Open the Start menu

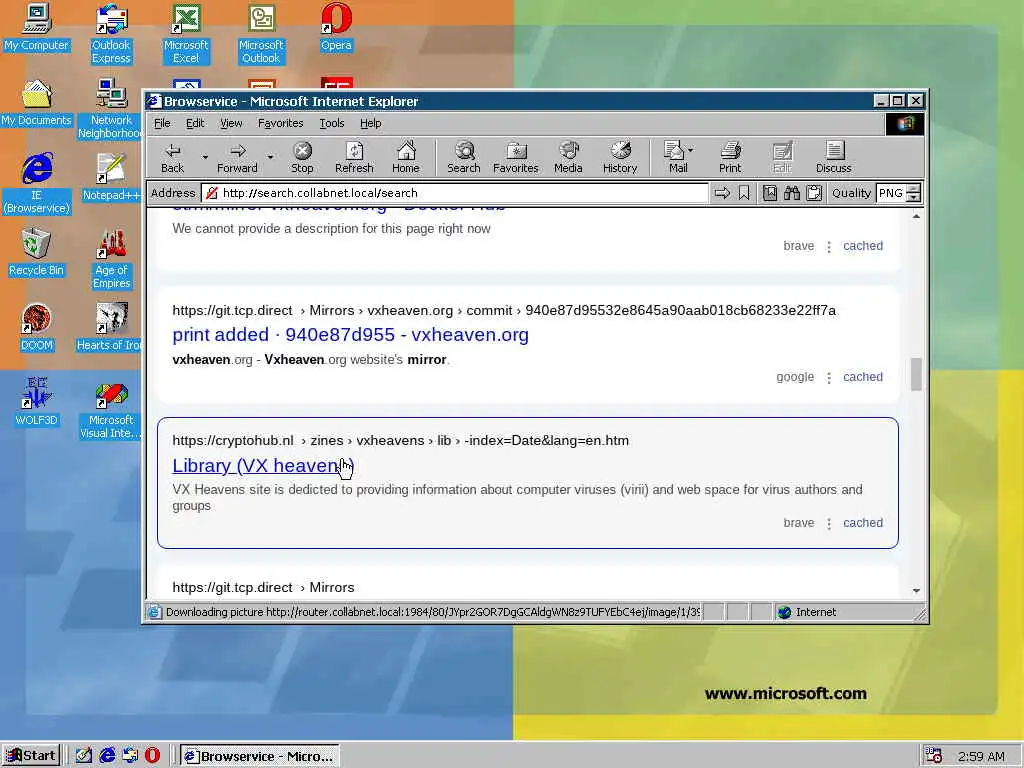pos(31,756)
